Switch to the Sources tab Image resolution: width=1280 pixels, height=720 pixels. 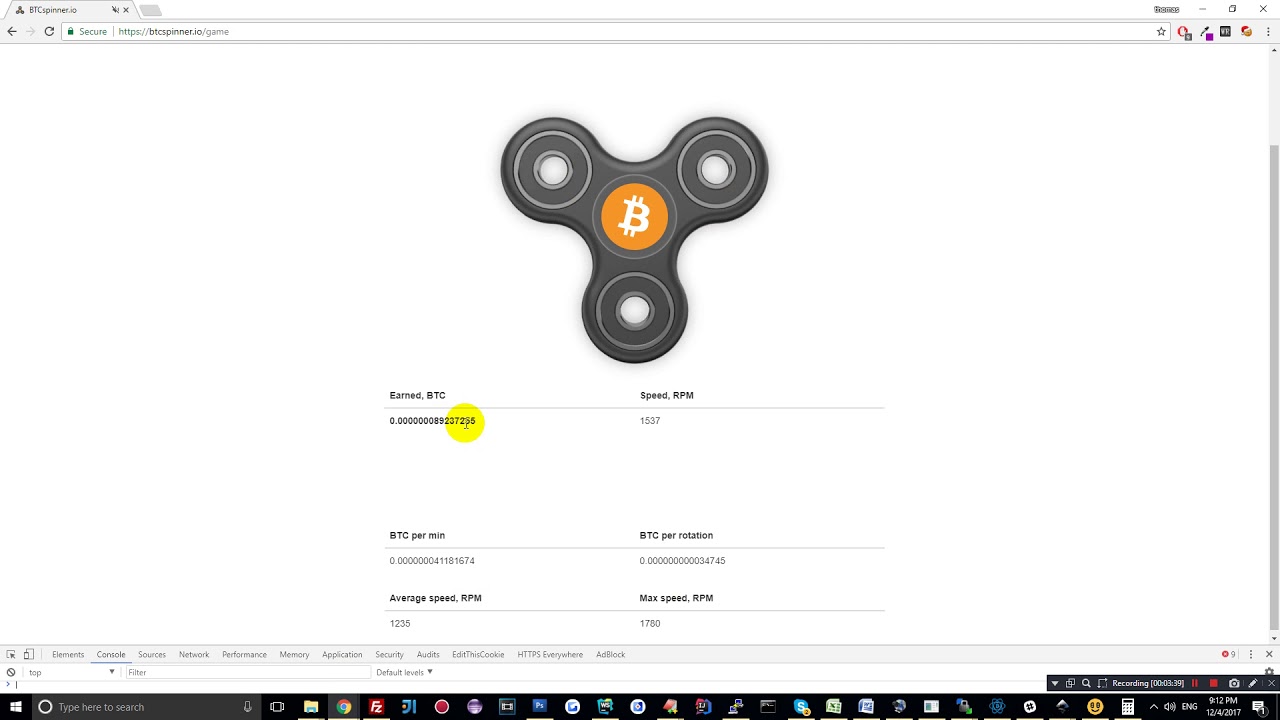tap(152, 655)
